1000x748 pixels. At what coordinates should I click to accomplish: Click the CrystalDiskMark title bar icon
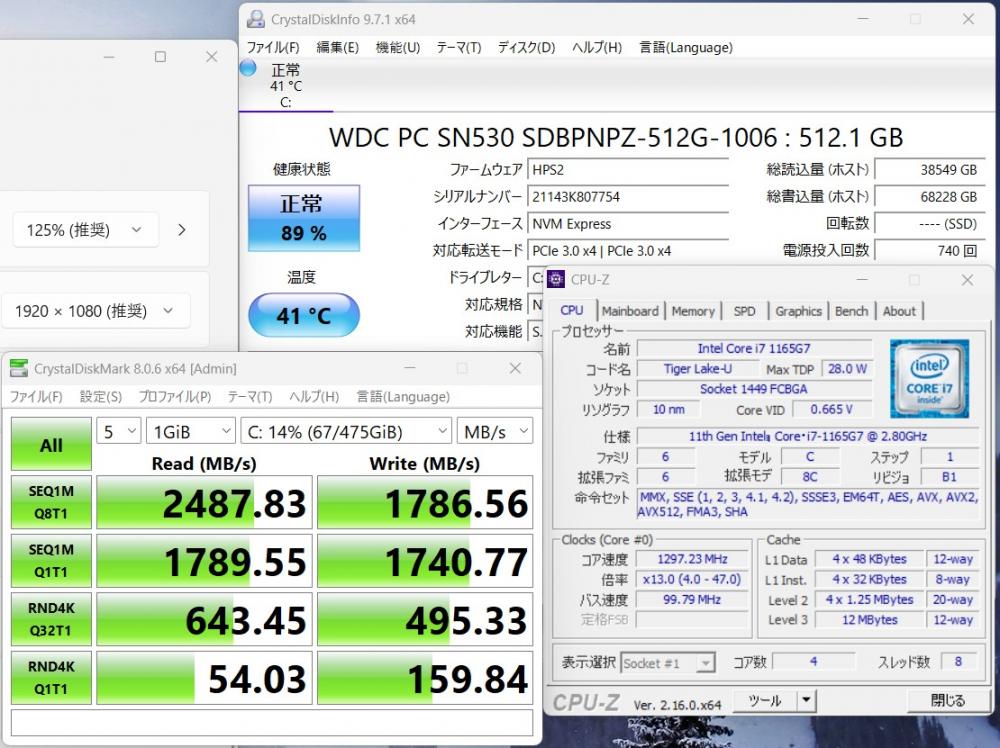click(19, 369)
